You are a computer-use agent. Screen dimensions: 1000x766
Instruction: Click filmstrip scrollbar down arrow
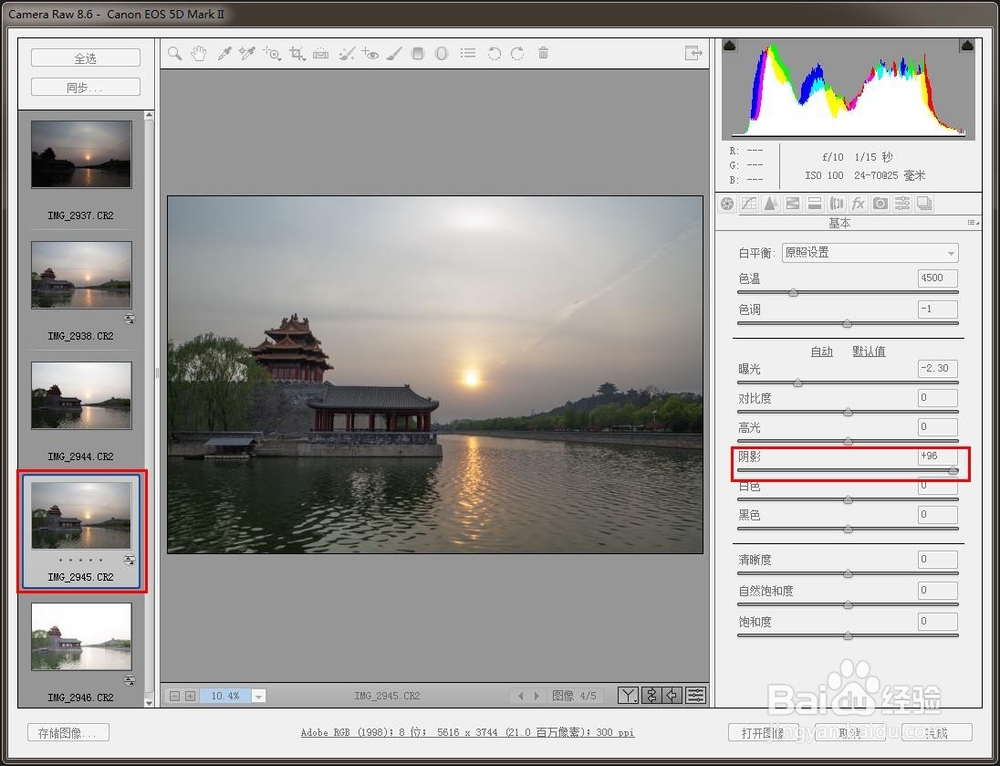pyautogui.click(x=149, y=702)
